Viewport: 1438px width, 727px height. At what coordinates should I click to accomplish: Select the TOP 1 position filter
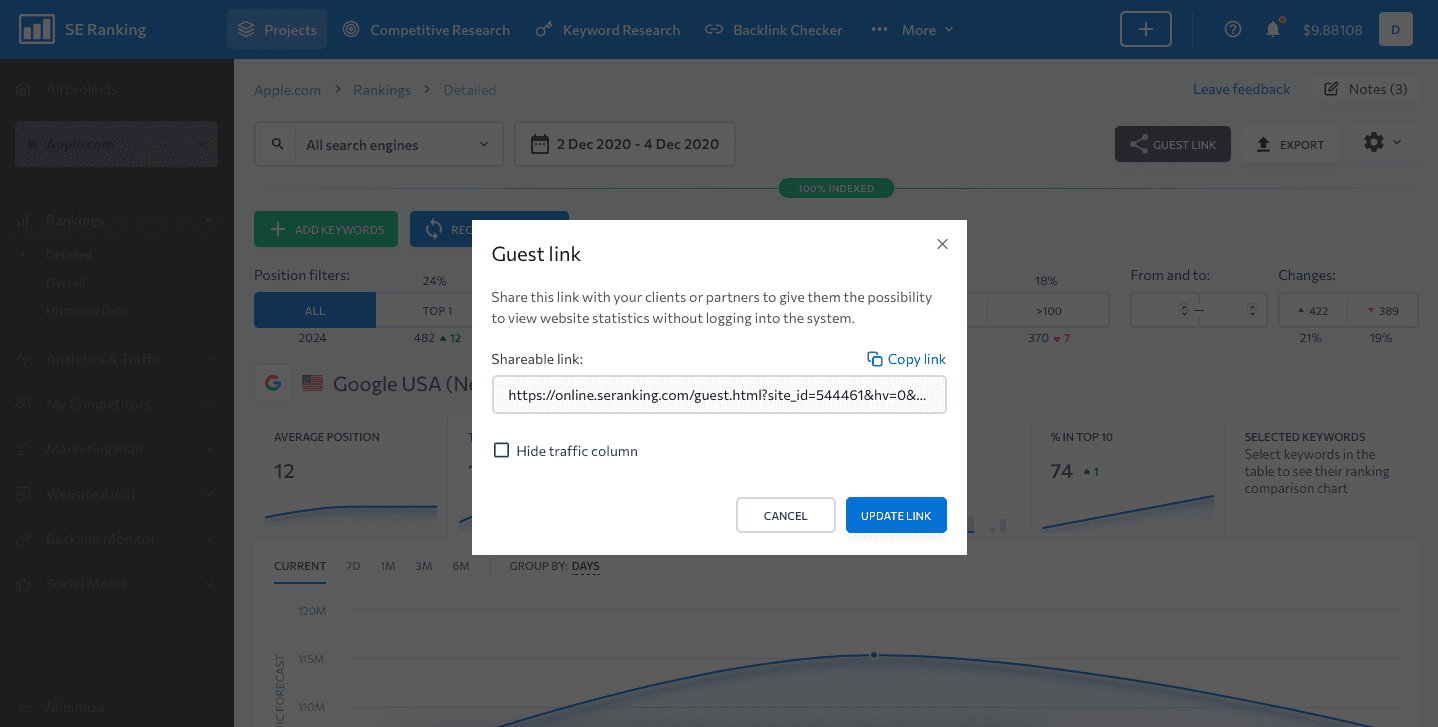tap(437, 311)
